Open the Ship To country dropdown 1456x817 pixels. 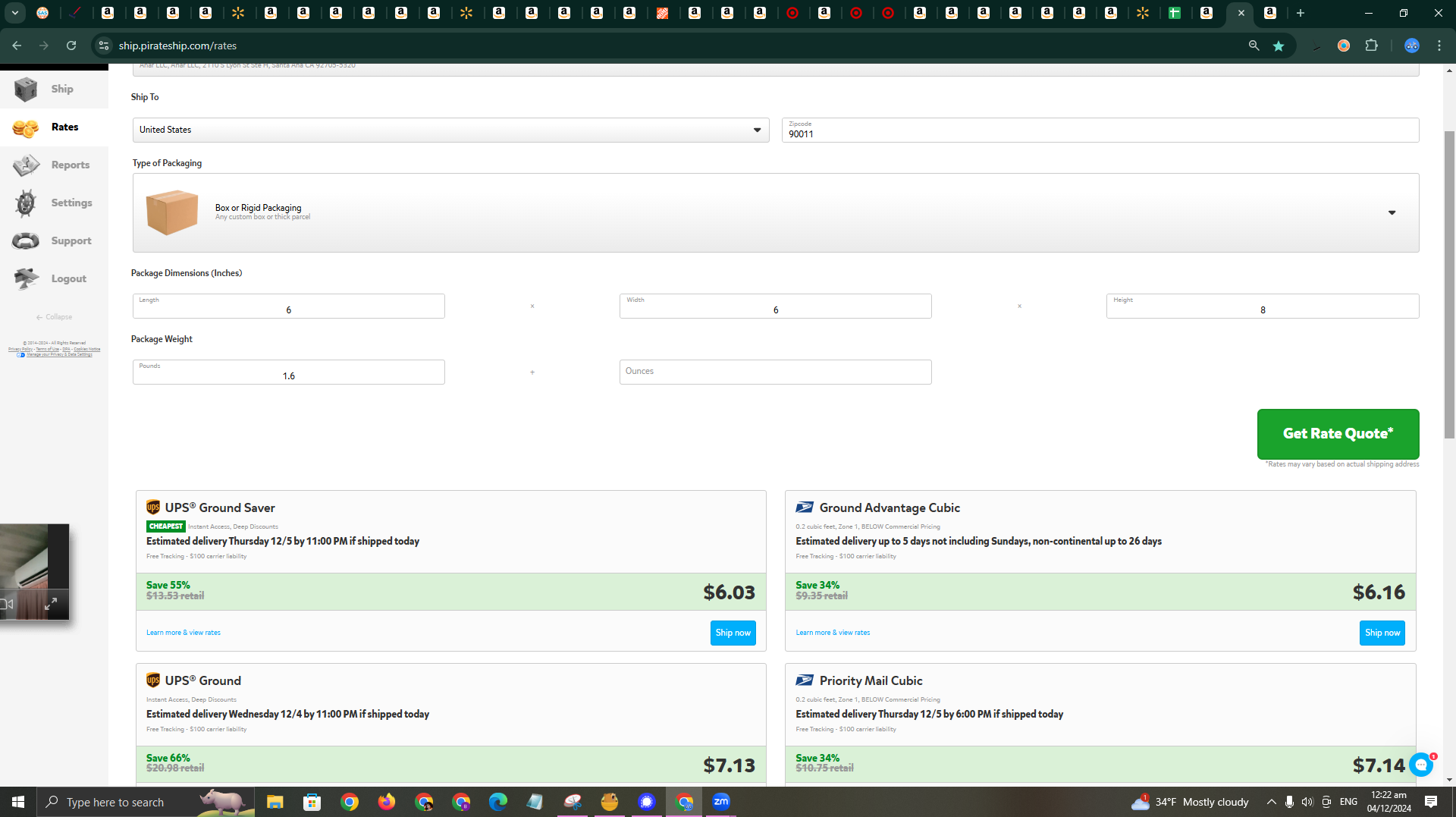[x=450, y=130]
